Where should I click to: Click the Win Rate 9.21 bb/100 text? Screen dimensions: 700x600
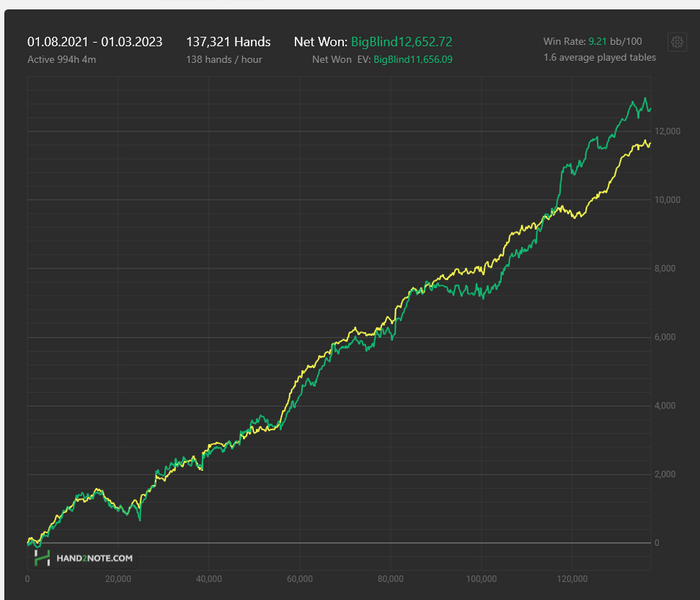592,42
